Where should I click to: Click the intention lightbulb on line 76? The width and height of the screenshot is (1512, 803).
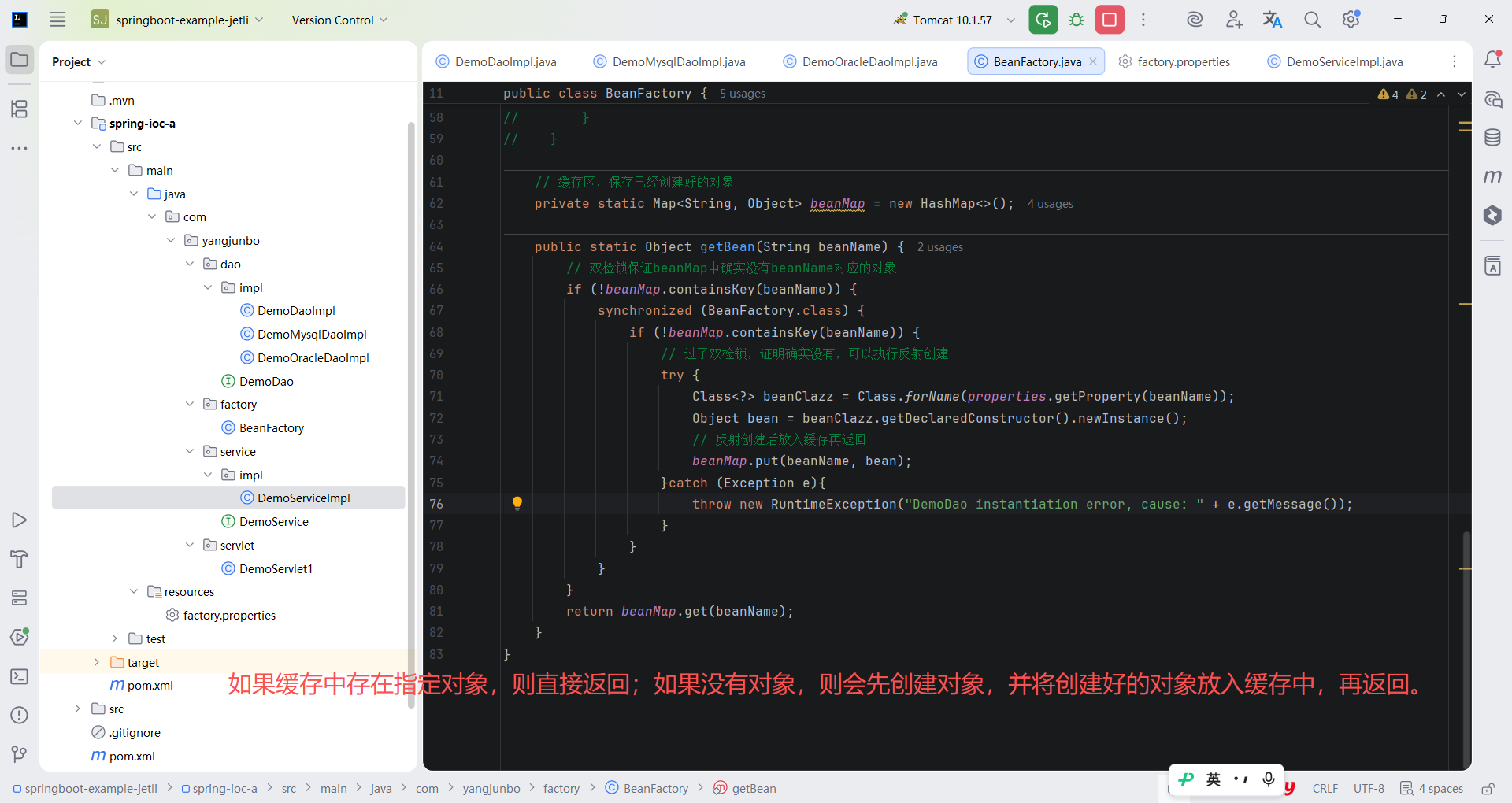[x=517, y=504]
